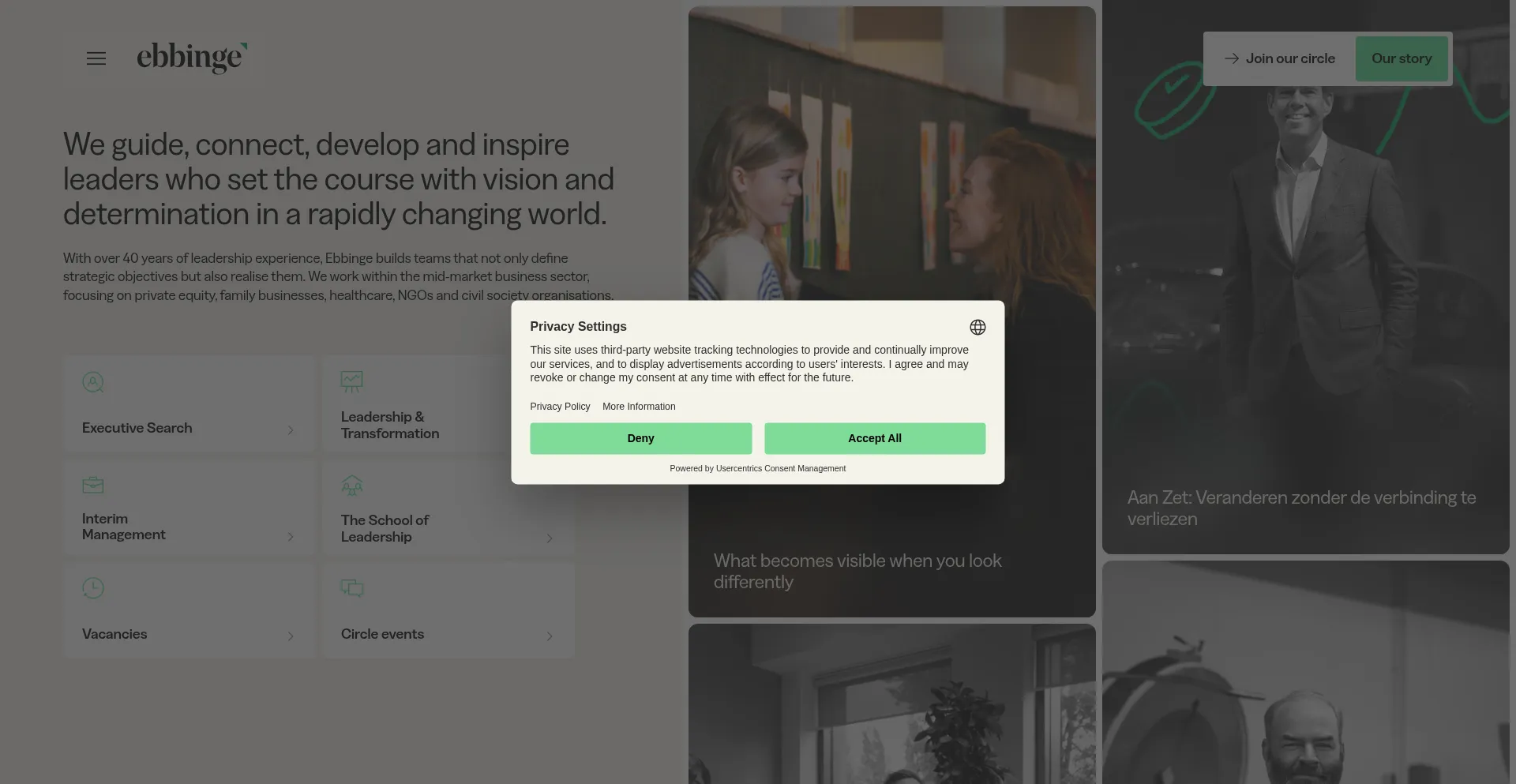Click the Leadership & Transformation chart icon
Viewport: 1516px width, 784px height.
352,382
